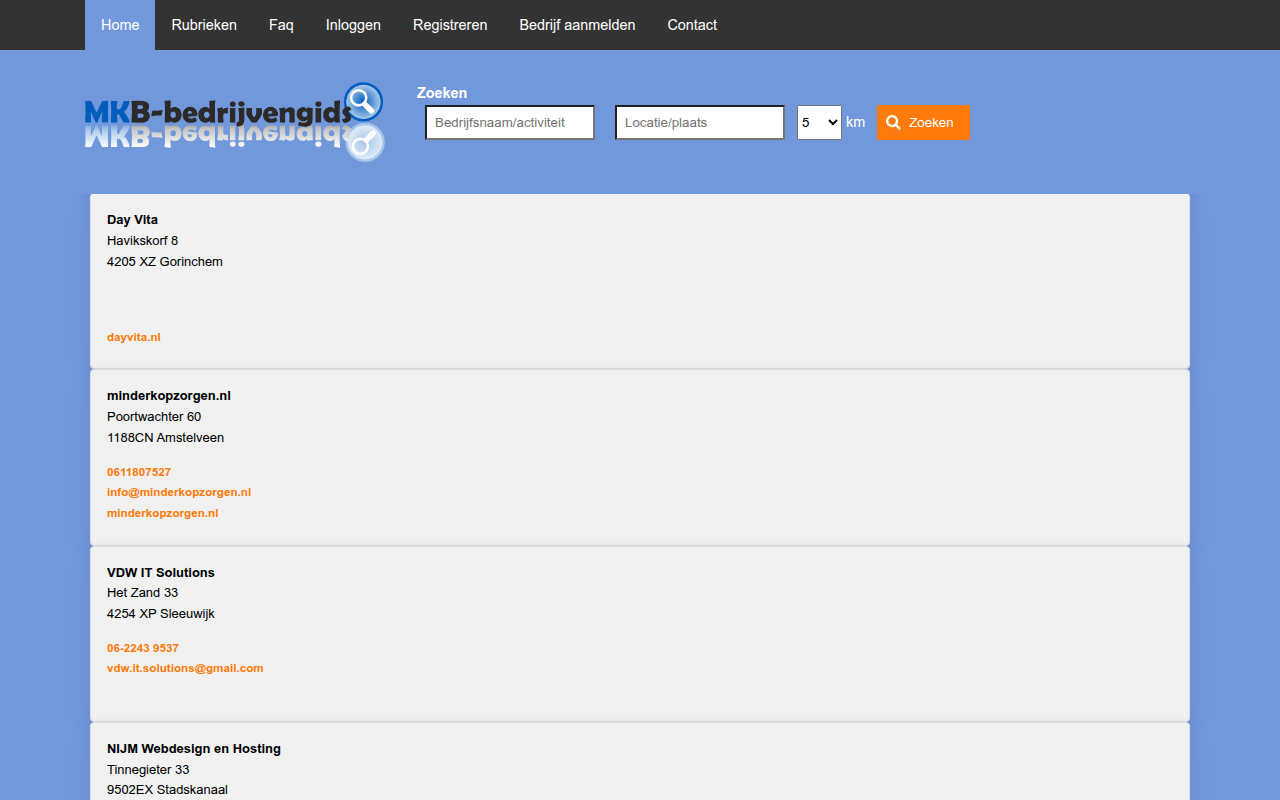1280x800 pixels.
Task: Focus the Bedrijfsnaam/activiteit search field
Action: (x=510, y=122)
